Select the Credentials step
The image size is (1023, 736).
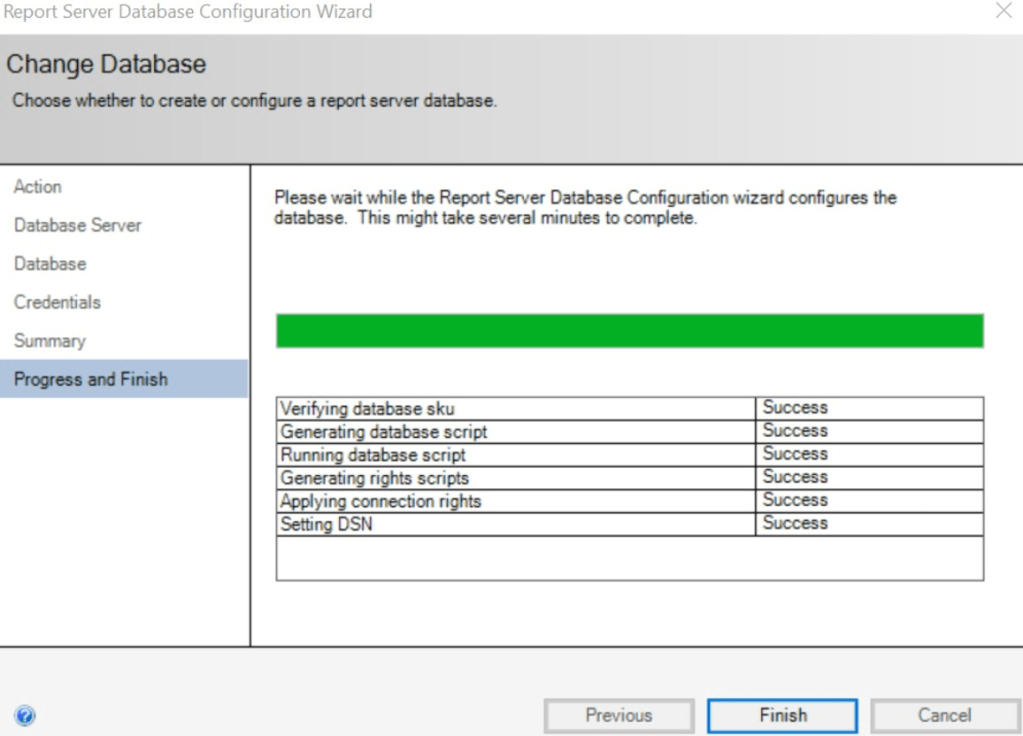pyautogui.click(x=57, y=302)
